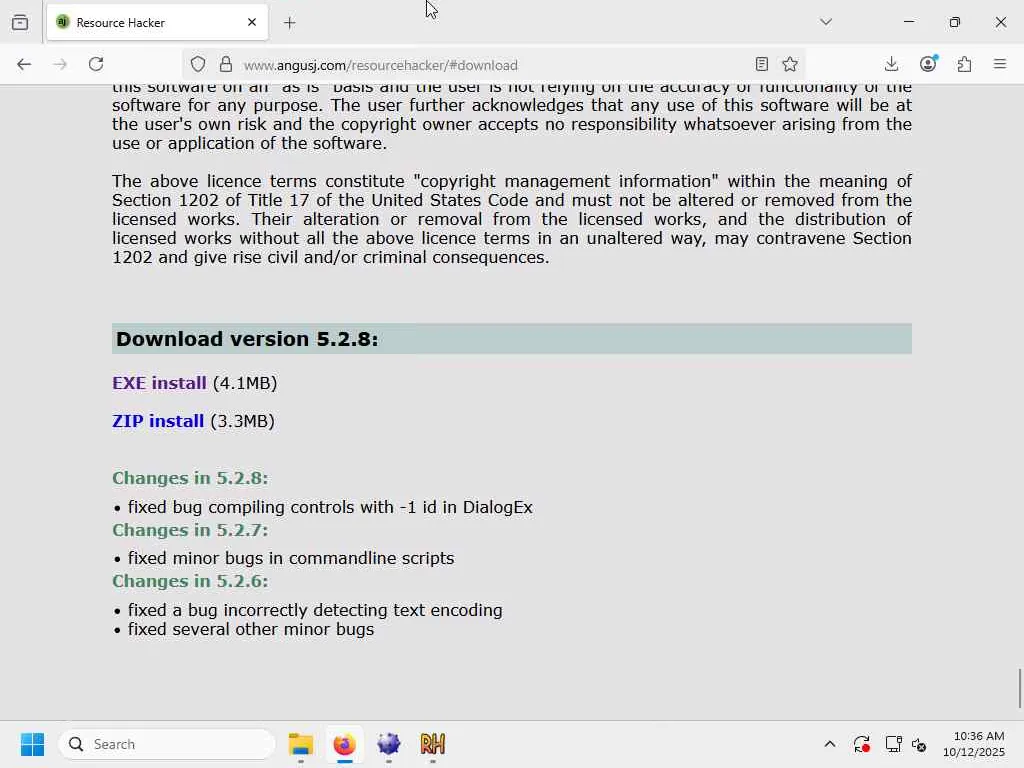Show site security info via the padlock icon
The height and width of the screenshot is (768, 1024).
click(226, 65)
